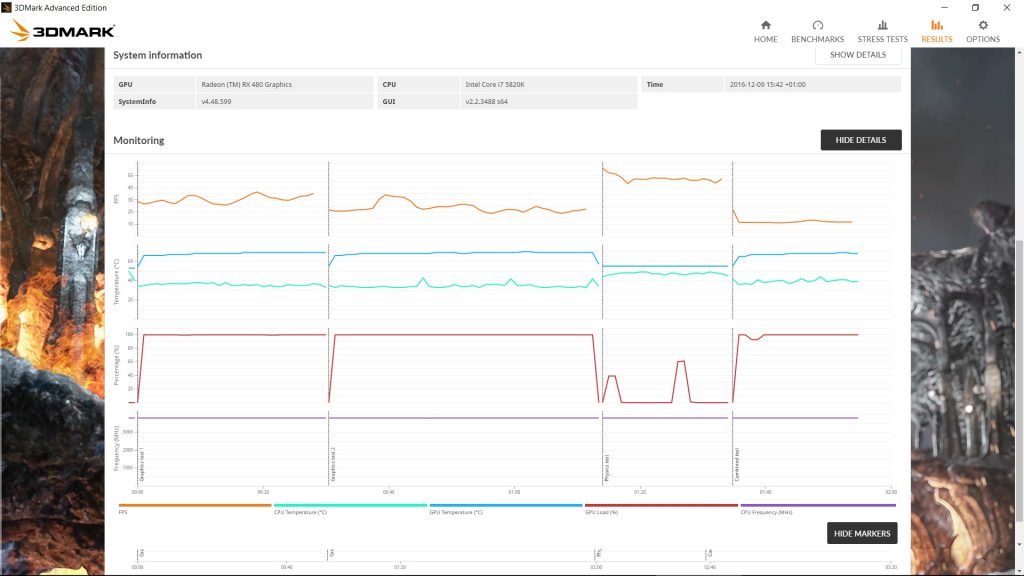This screenshot has height=576, width=1024.
Task: Click the GPU Temperature legend label
Action: pos(456,513)
